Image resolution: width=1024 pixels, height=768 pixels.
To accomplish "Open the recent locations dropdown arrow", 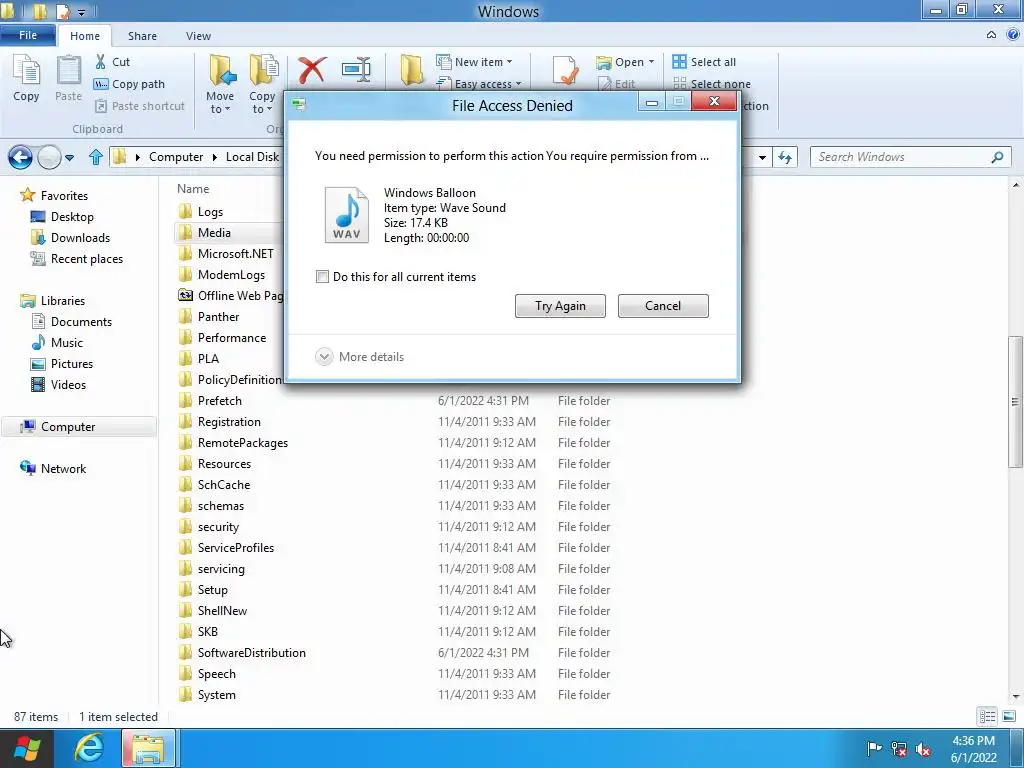I will [x=70, y=157].
